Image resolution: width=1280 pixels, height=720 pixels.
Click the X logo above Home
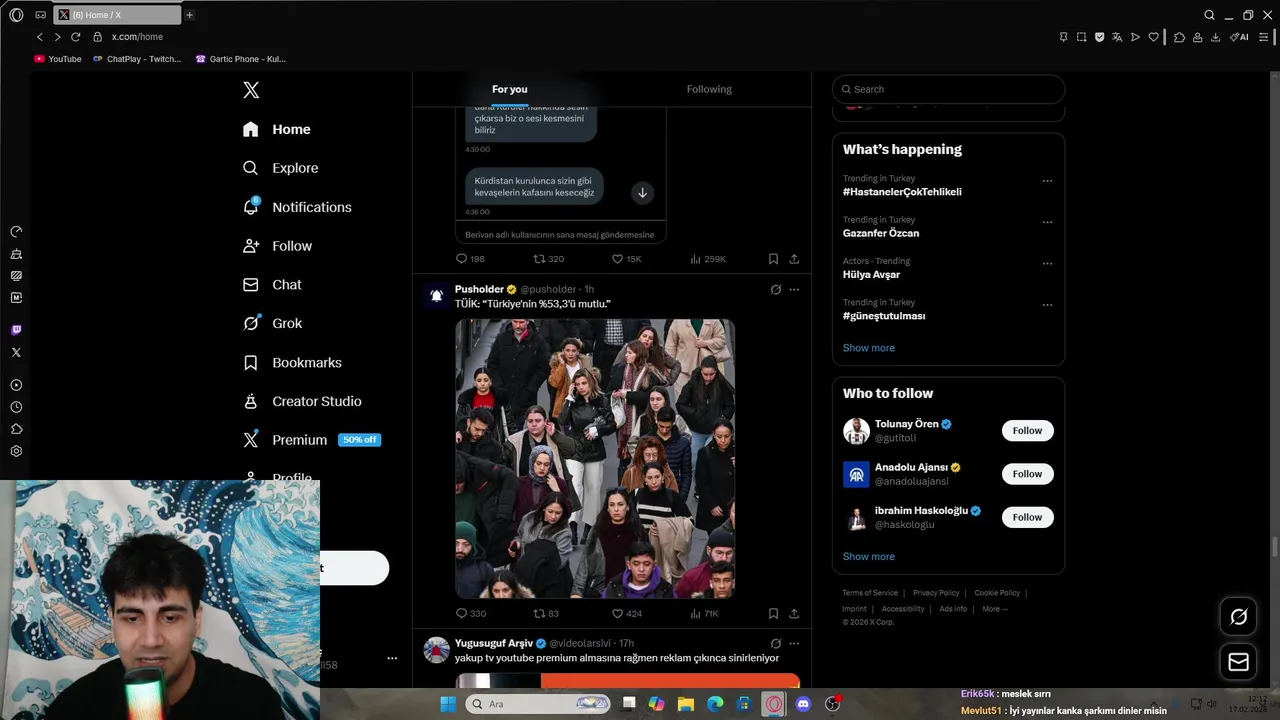(251, 90)
